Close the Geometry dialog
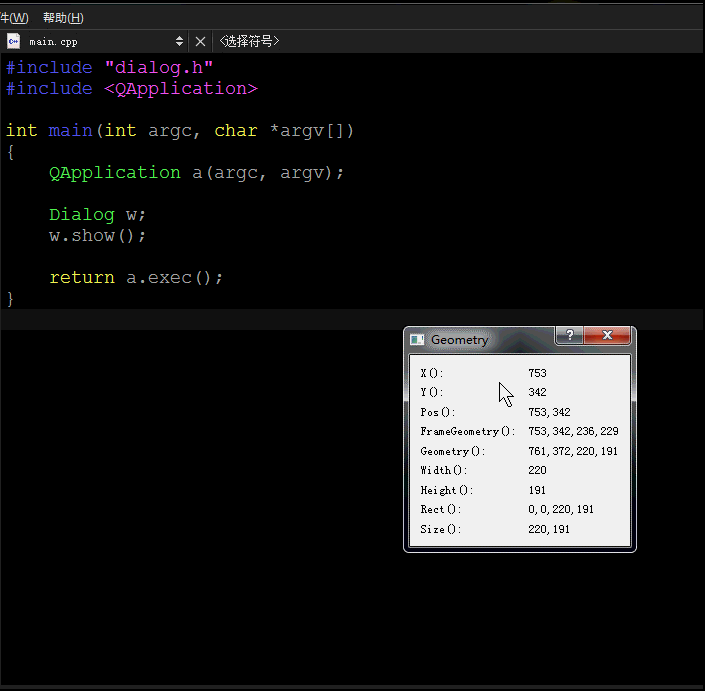The image size is (705, 691). 607,335
